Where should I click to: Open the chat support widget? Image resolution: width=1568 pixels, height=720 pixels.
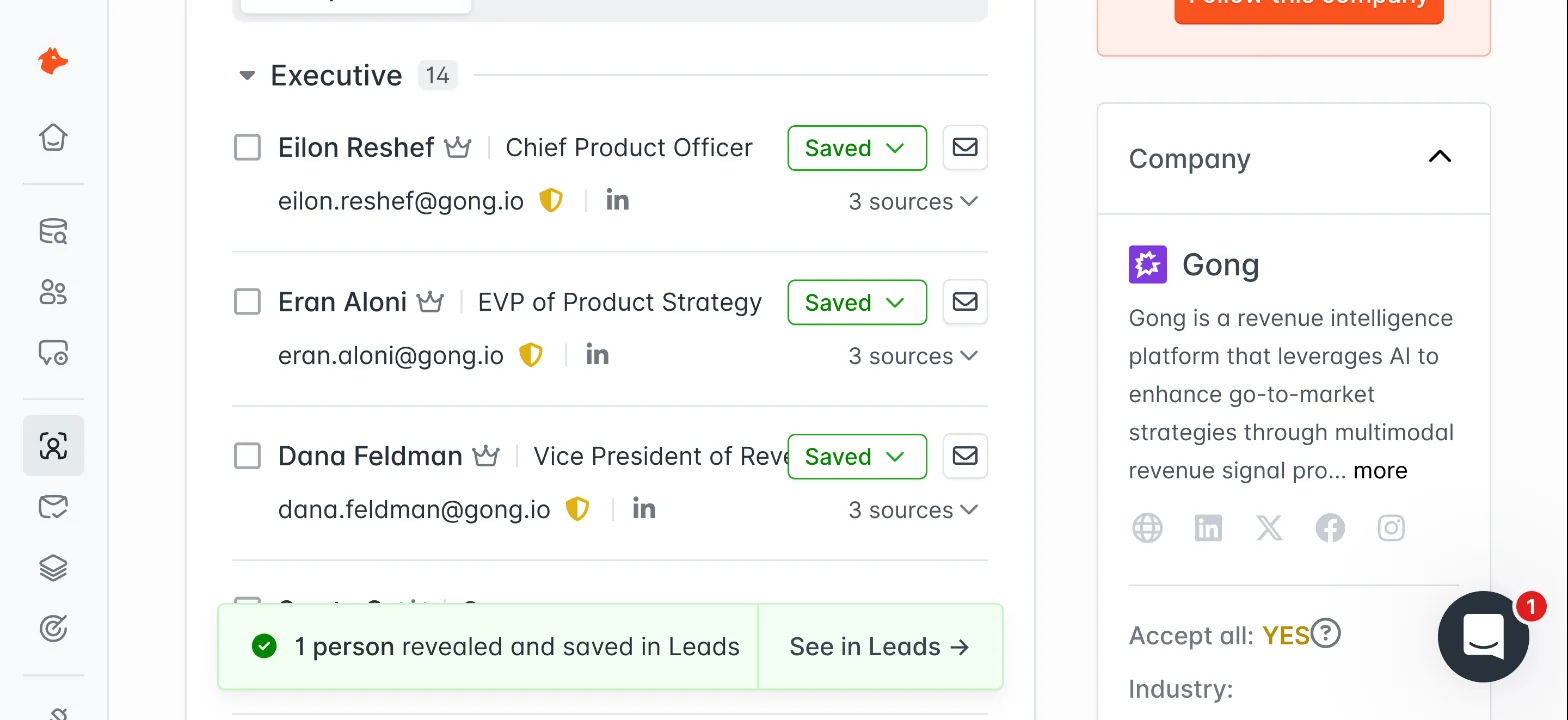(x=1483, y=636)
